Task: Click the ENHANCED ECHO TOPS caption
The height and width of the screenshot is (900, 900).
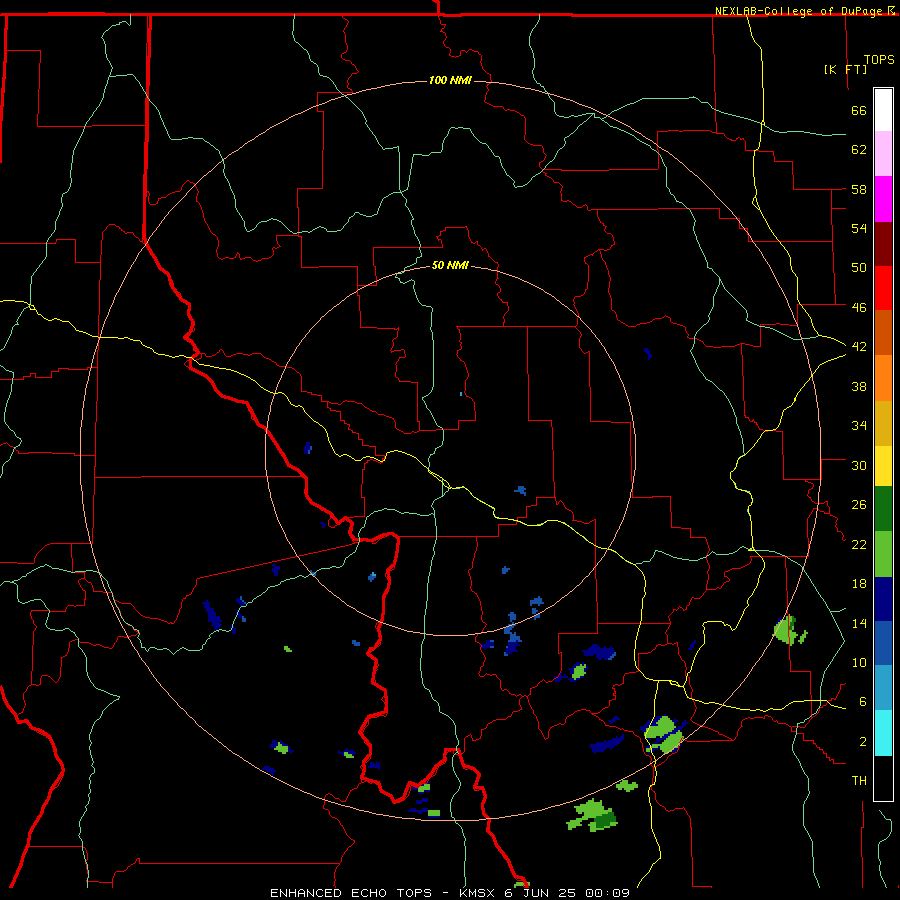Action: (351, 893)
